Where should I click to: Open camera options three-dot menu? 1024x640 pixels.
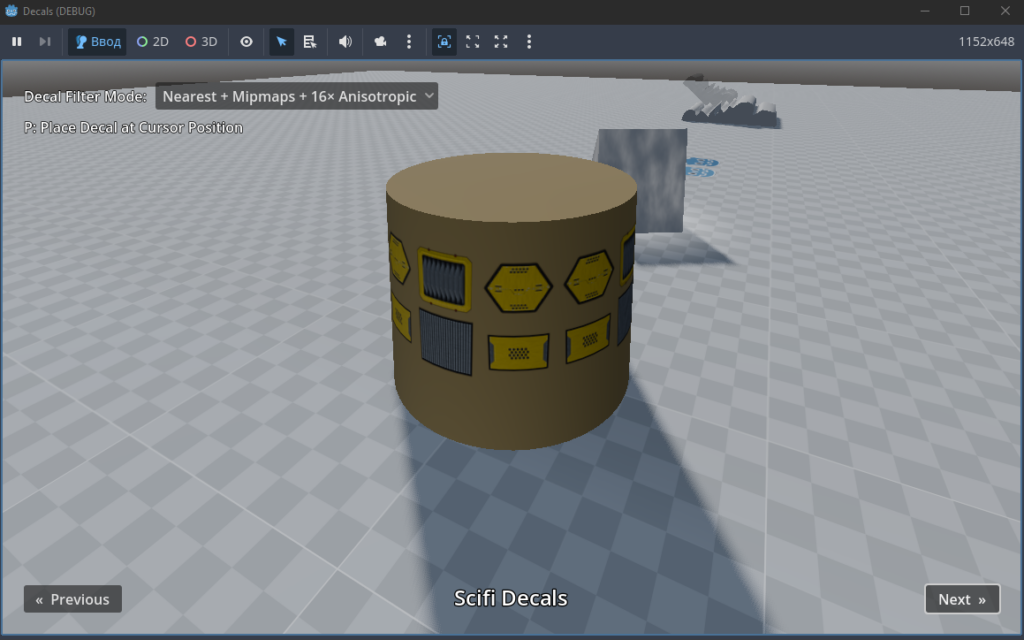click(x=409, y=42)
